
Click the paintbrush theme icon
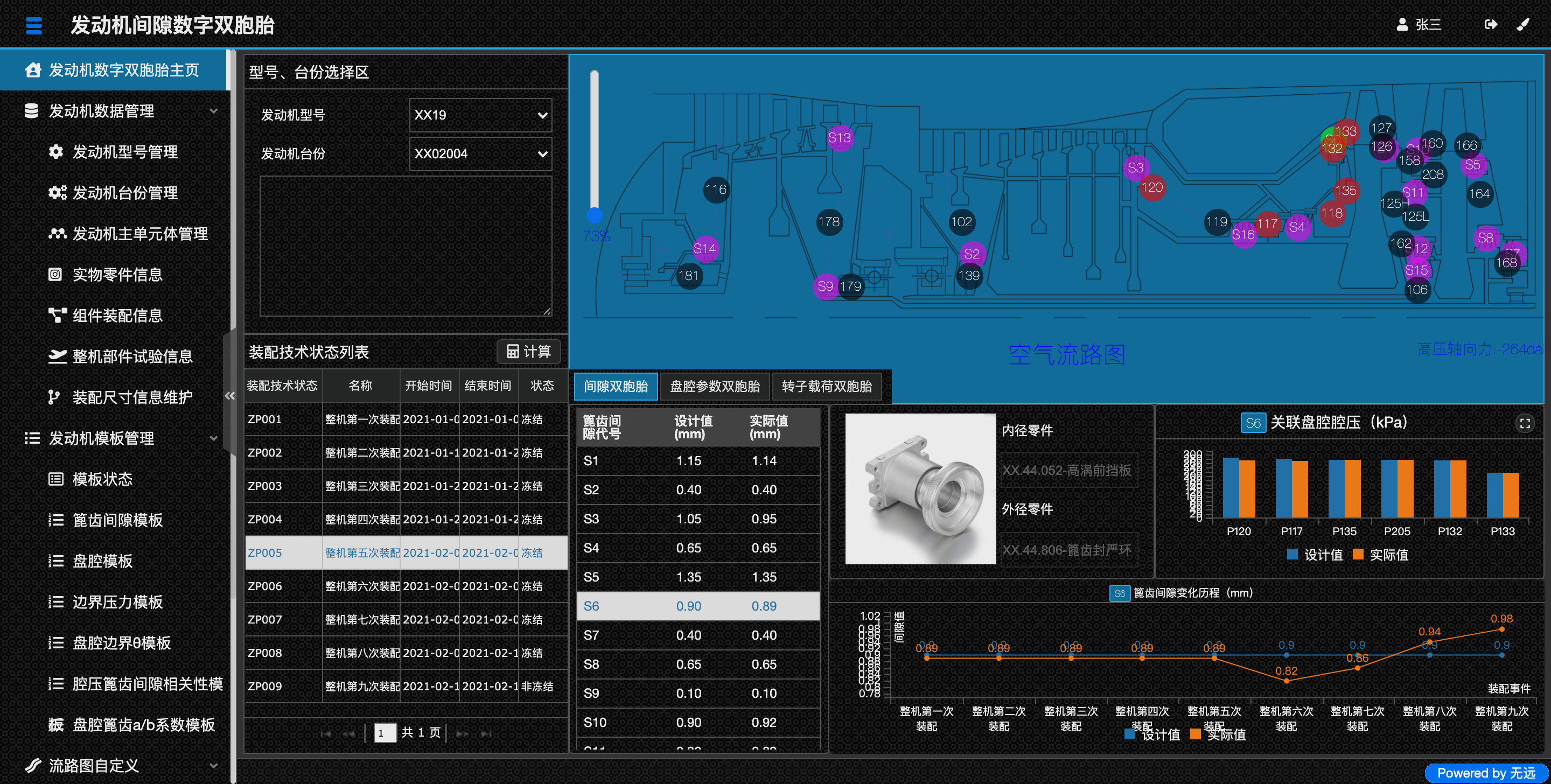[x=1522, y=24]
